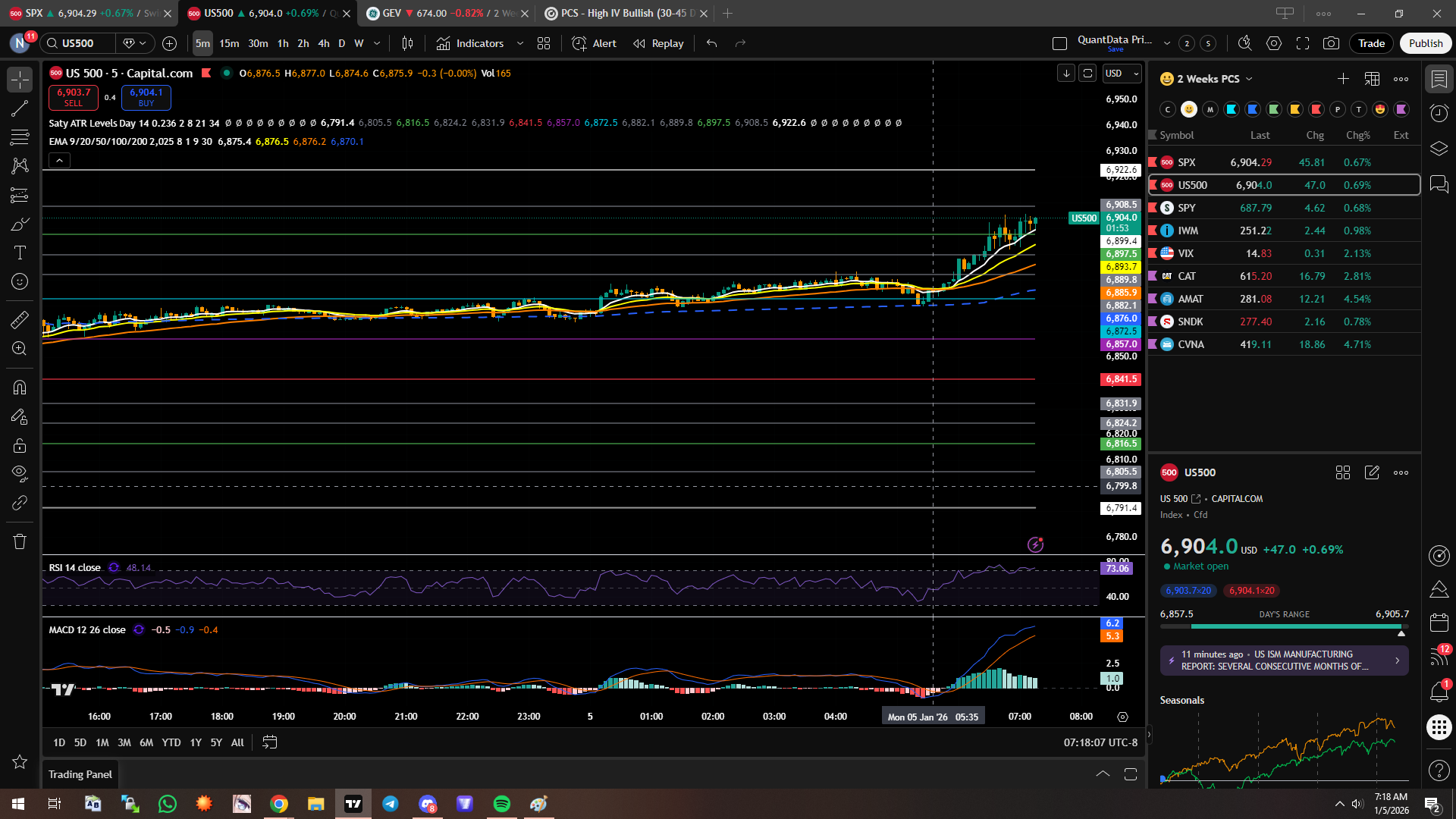Open the Fibonacci retracement tool
1456x819 pixels.
[20, 137]
